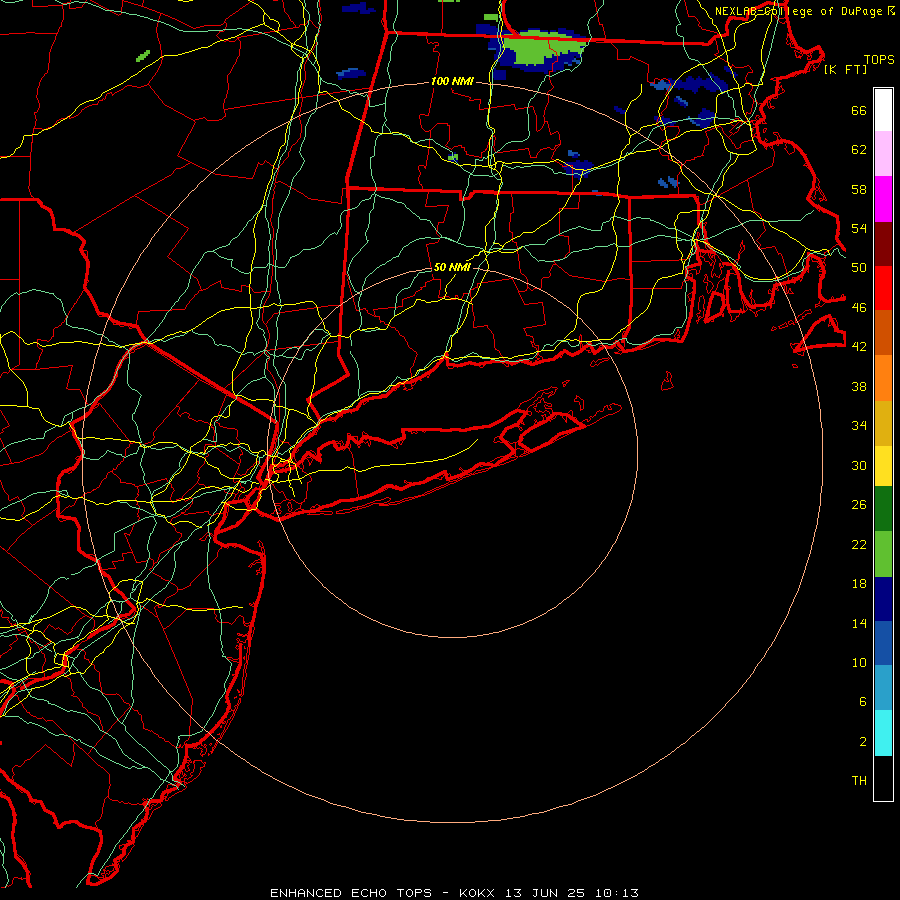Click the "42" legend value
Viewport: 900px width, 900px height.
pyautogui.click(x=859, y=346)
